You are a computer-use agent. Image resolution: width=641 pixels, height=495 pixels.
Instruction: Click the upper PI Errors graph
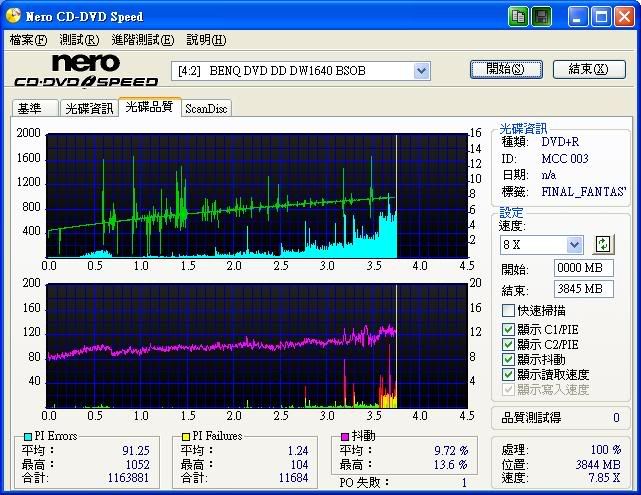257,196
